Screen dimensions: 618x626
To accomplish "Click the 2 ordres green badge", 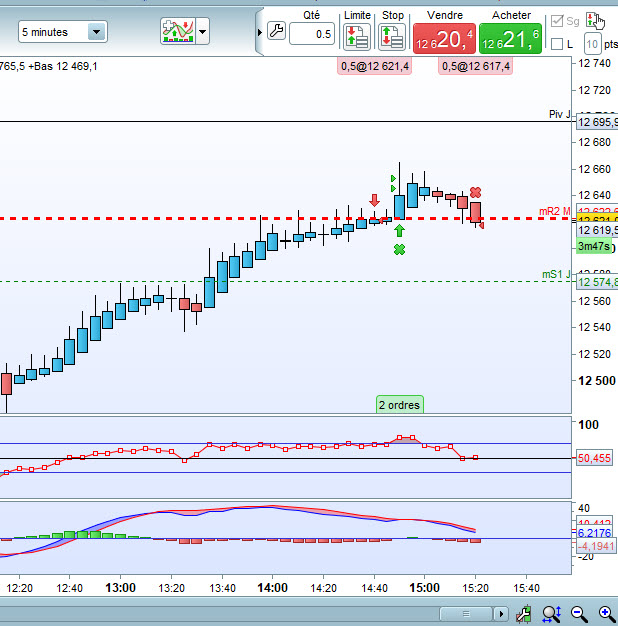I will 400,404.
